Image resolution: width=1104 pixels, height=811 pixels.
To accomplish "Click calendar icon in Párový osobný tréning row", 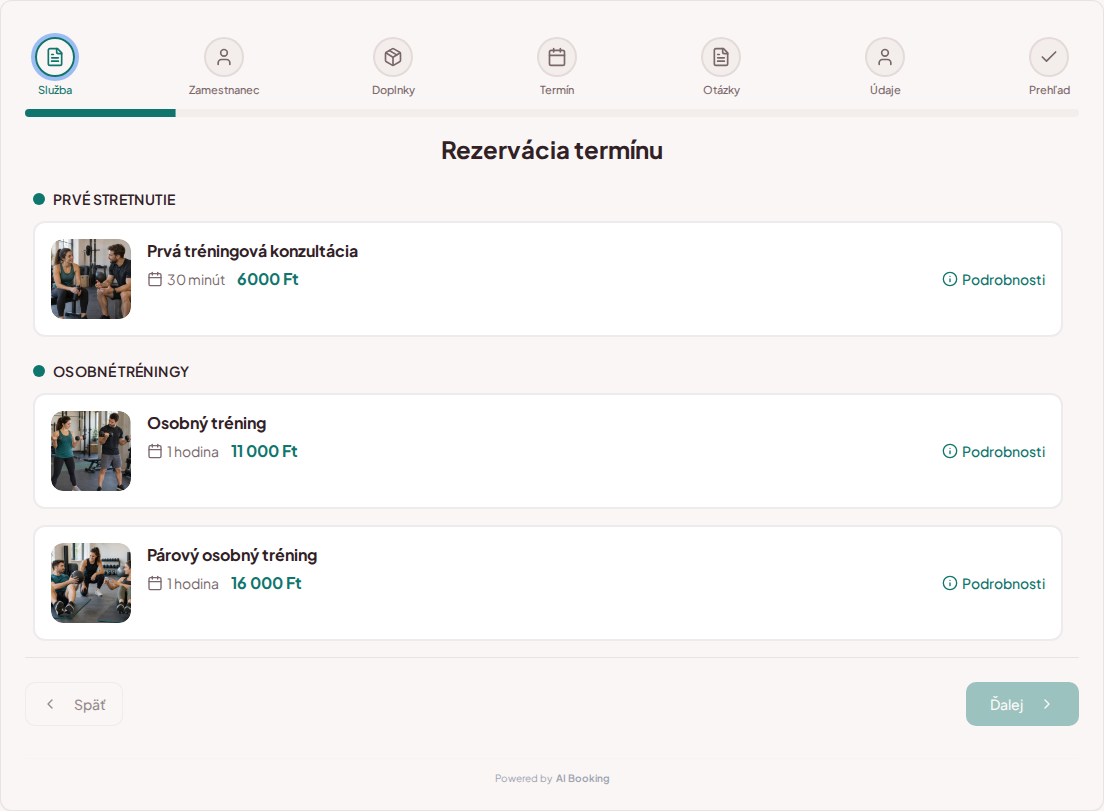I will [x=155, y=584].
